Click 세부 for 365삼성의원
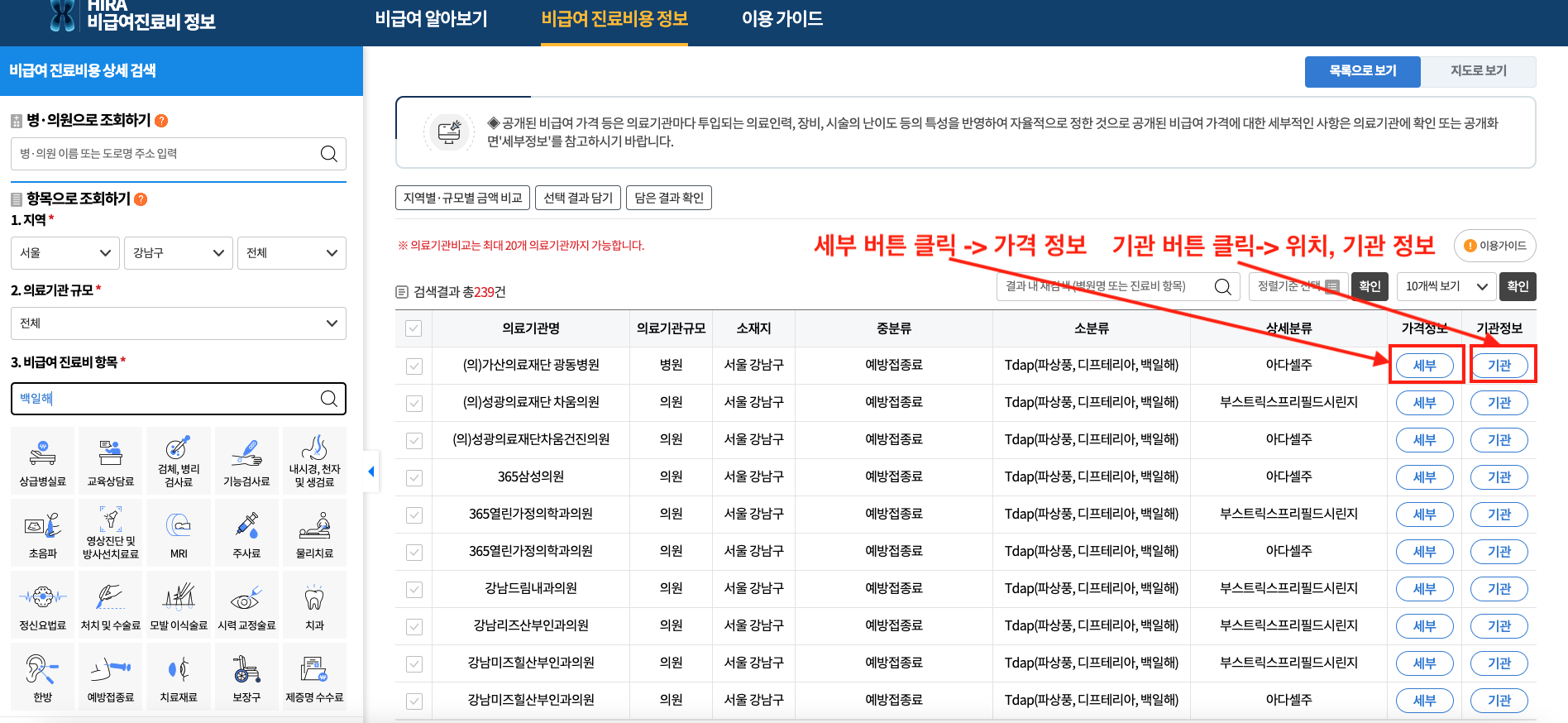The width and height of the screenshot is (1568, 723). 1424,477
